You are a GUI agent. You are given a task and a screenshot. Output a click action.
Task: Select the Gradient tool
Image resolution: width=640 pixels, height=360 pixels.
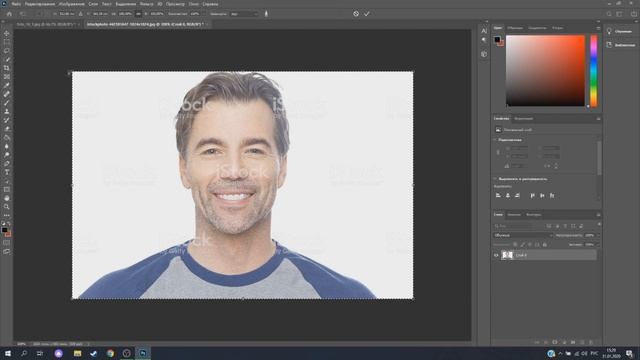(7, 138)
